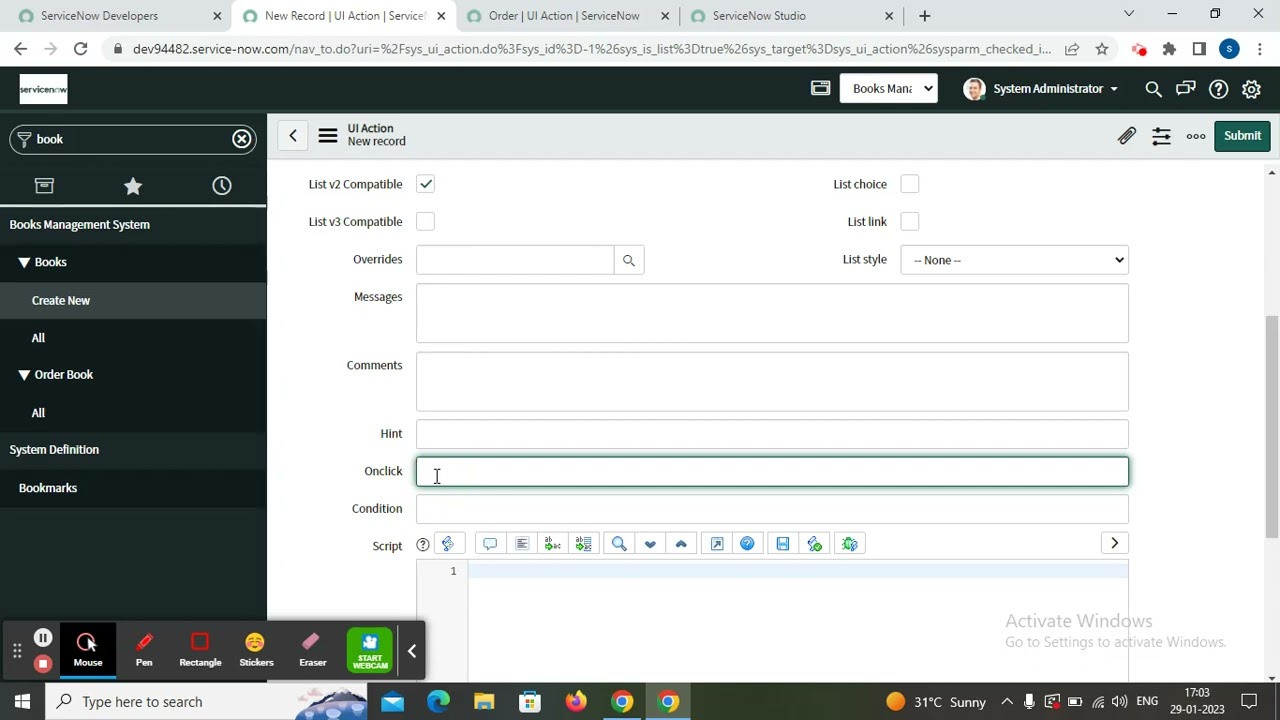Click find previous up-arrow icon

pos(681,544)
